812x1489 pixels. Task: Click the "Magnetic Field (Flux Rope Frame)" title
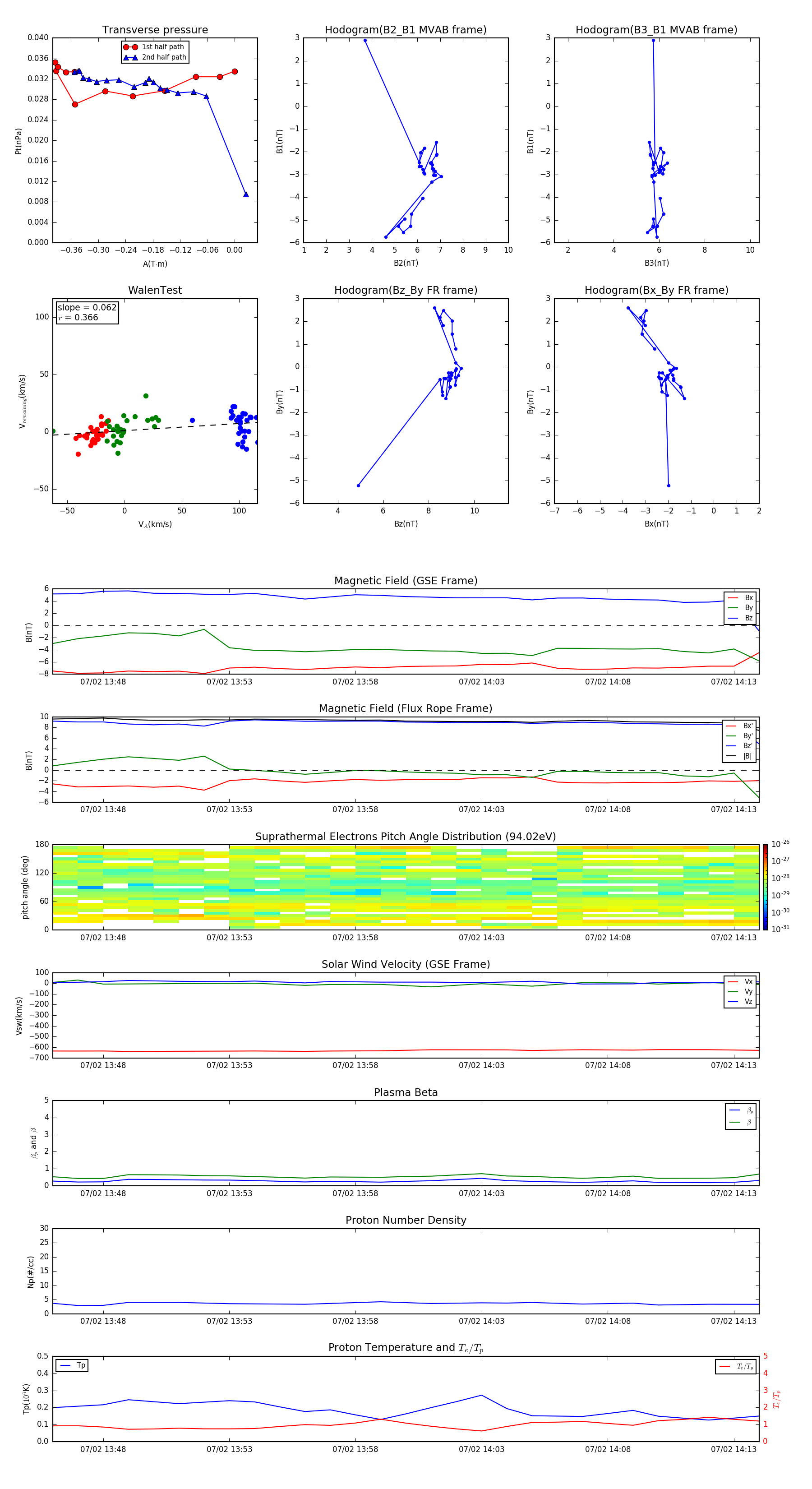click(406, 709)
